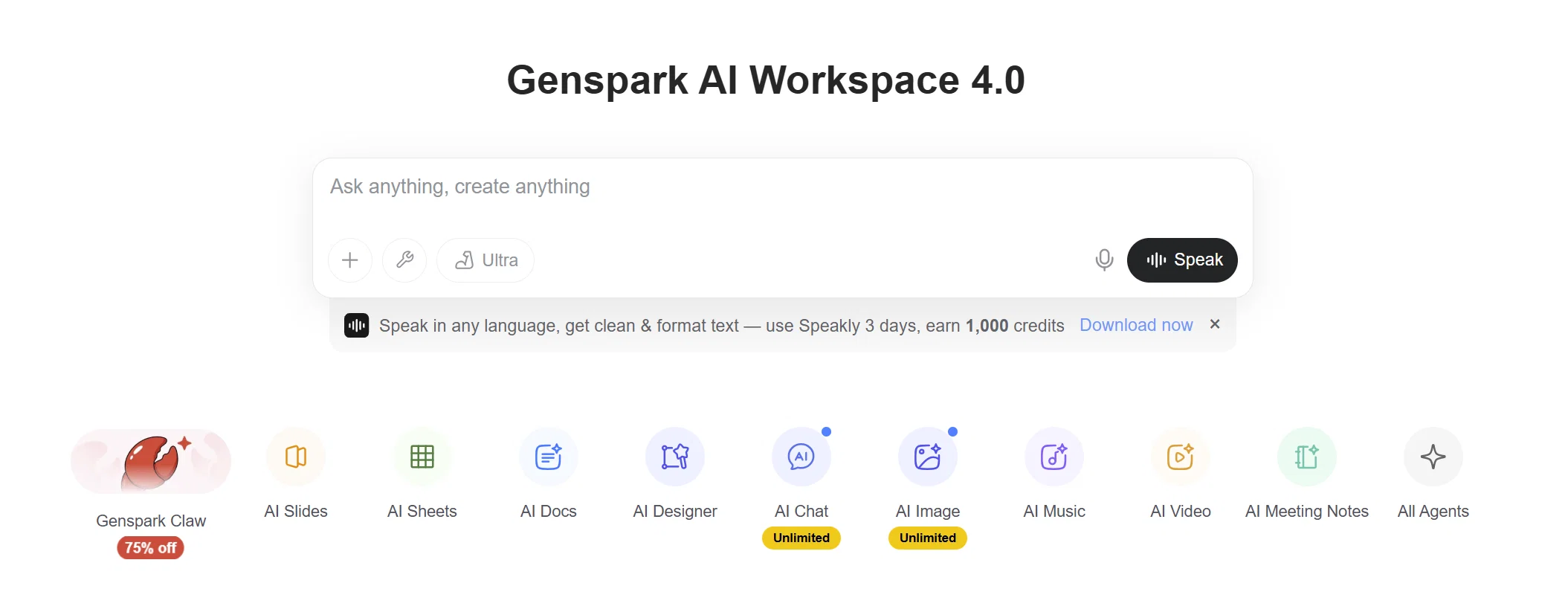Open the Genspark Claw lobster icon
1568x615 pixels.
[151, 461]
